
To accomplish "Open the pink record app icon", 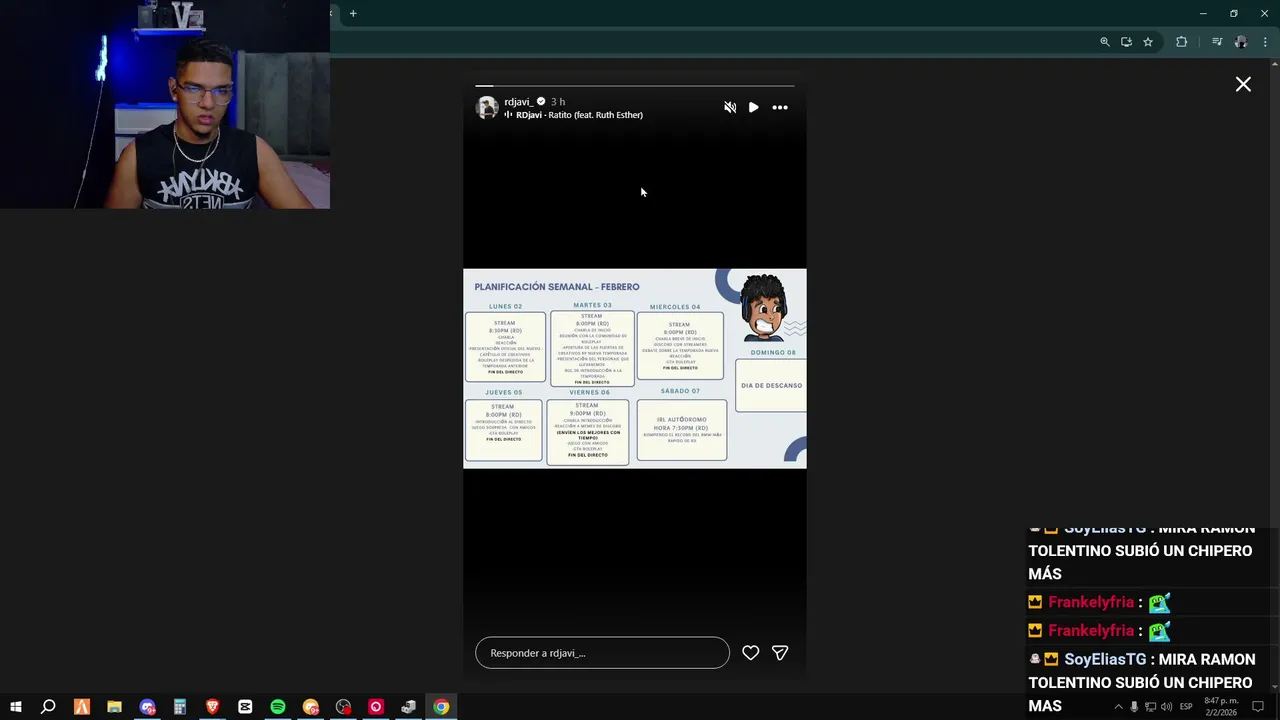I will tap(376, 707).
